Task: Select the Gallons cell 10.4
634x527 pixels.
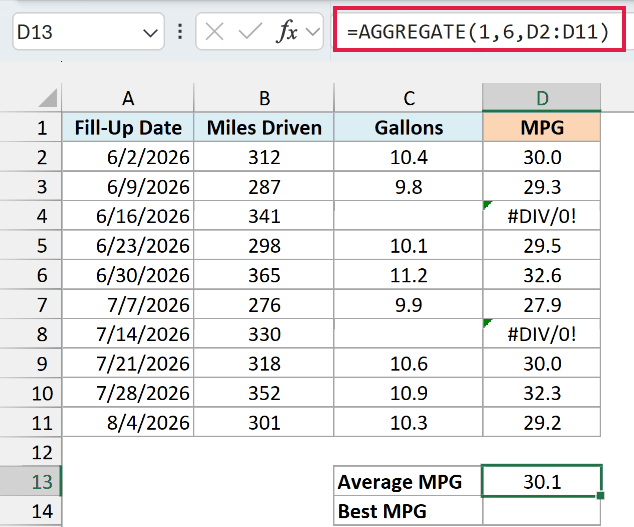Action: (x=408, y=157)
